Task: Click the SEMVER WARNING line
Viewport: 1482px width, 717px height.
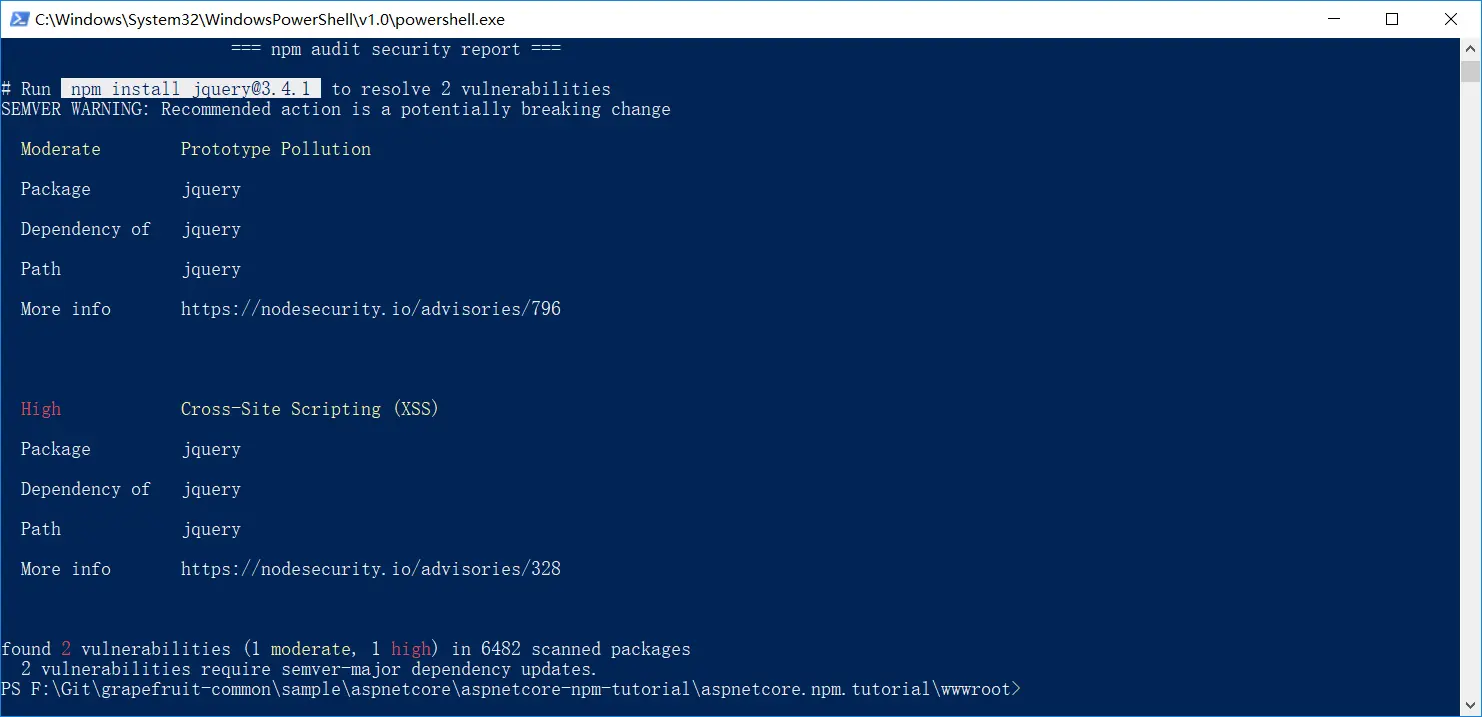Action: coord(336,109)
